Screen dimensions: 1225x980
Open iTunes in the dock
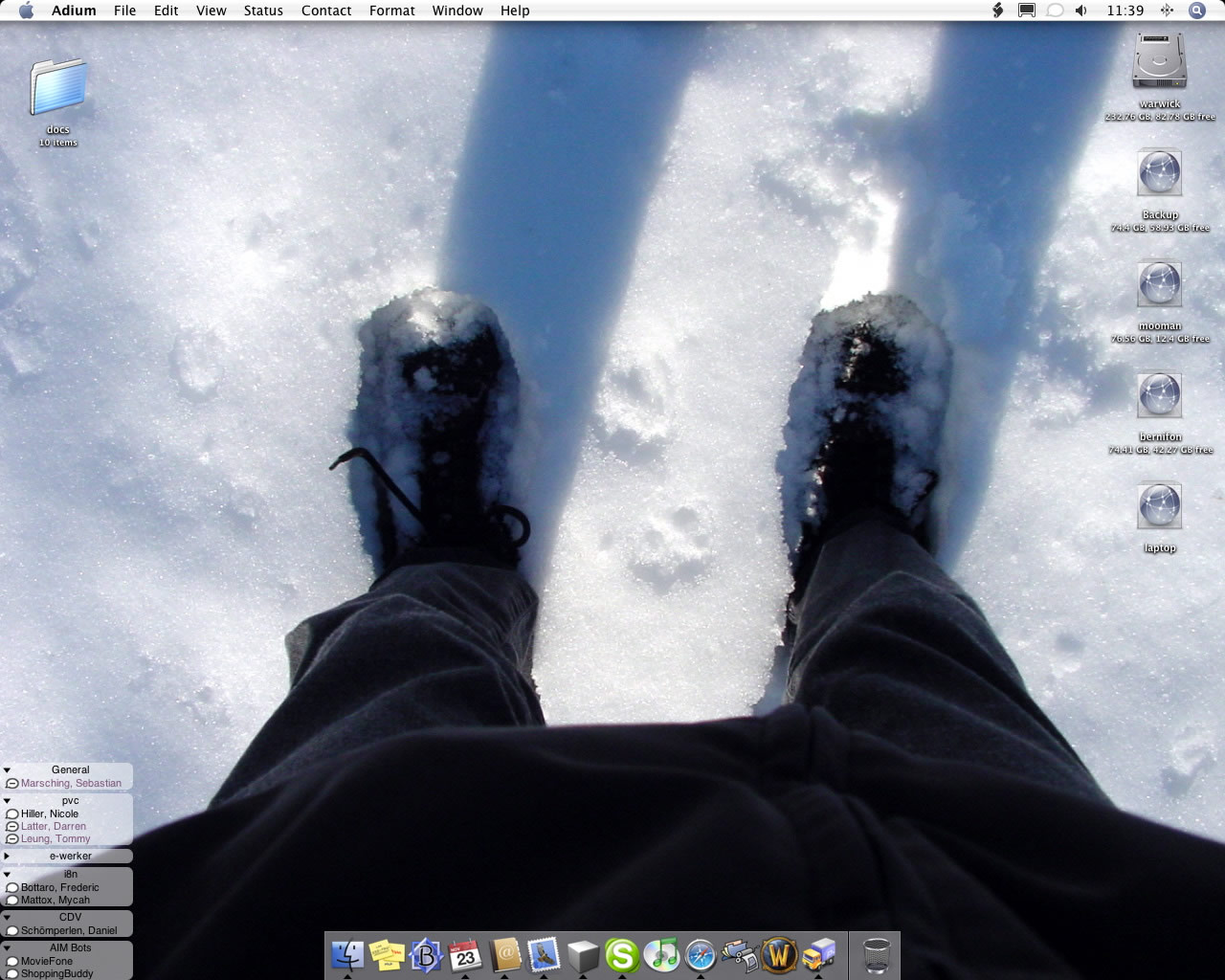[x=661, y=955]
